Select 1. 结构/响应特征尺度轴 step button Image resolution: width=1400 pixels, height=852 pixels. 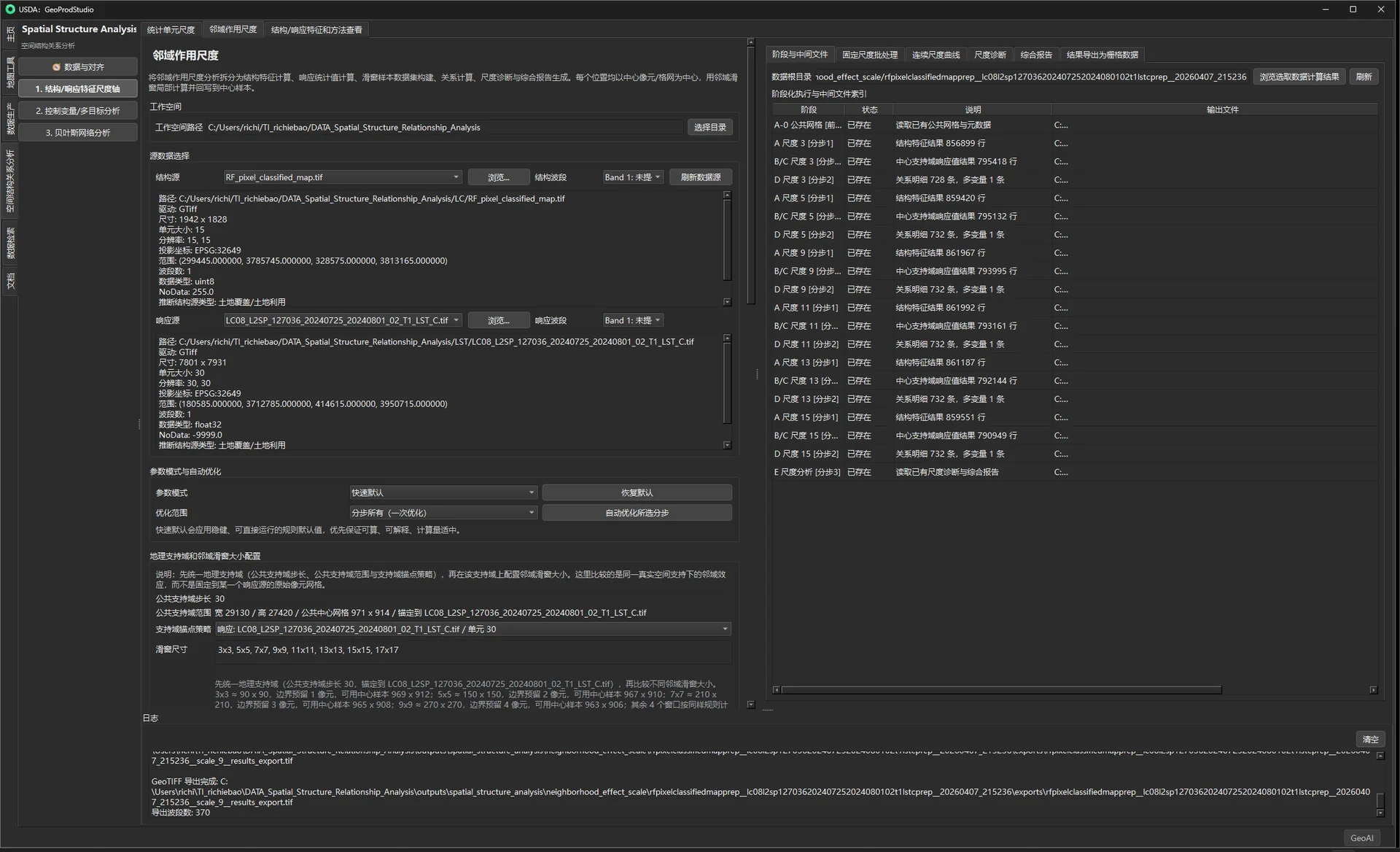click(x=78, y=89)
